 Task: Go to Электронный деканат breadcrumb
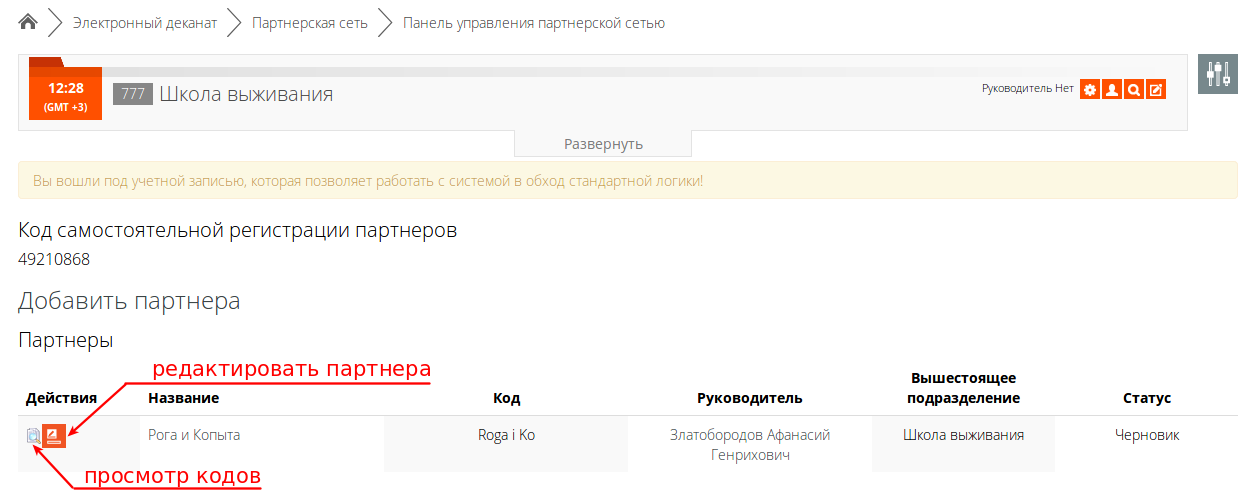coord(145,23)
